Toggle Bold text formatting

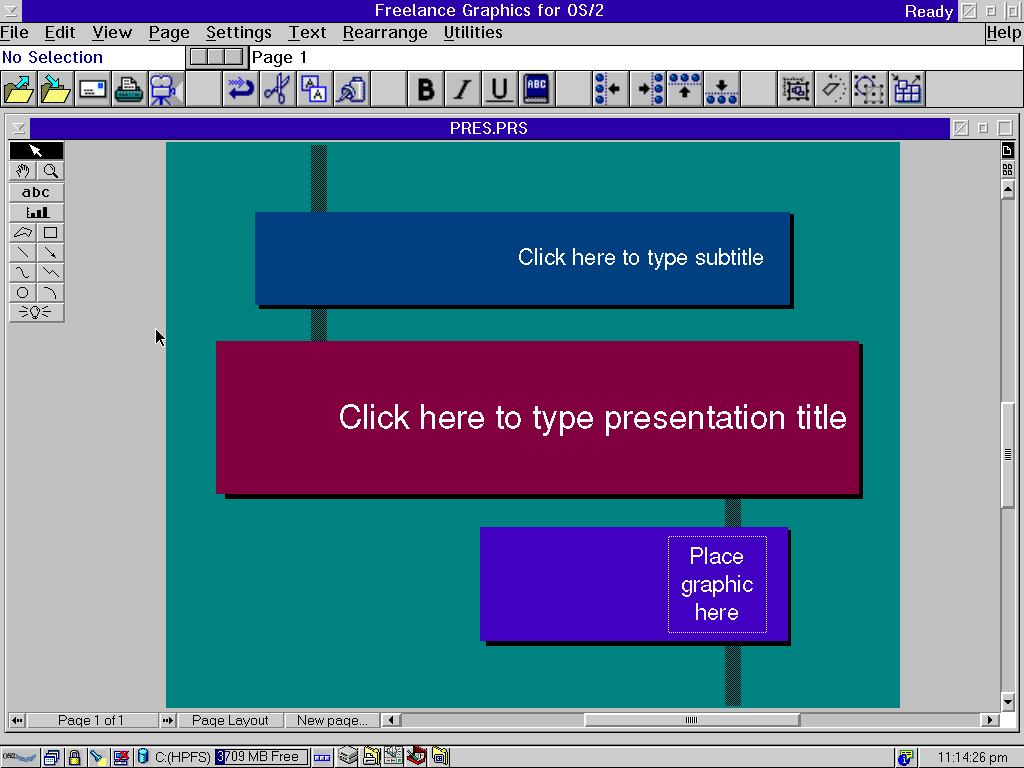click(x=426, y=89)
